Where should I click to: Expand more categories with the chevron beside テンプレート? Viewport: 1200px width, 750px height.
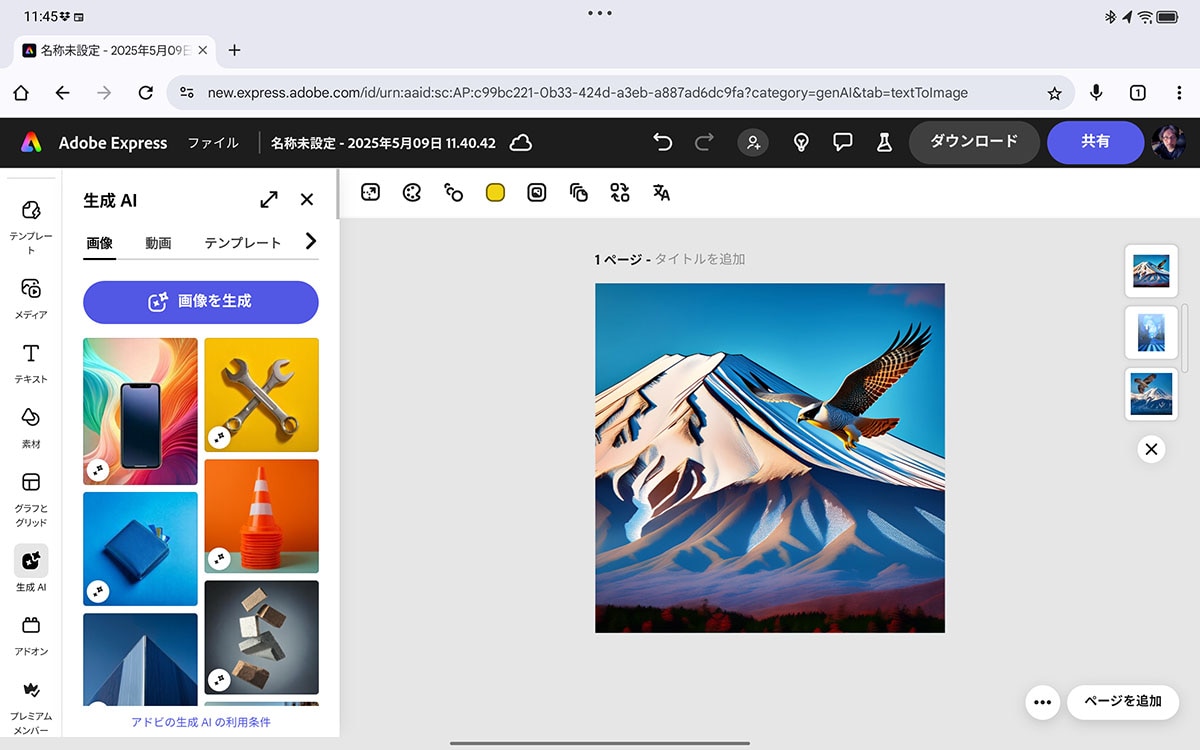(310, 241)
